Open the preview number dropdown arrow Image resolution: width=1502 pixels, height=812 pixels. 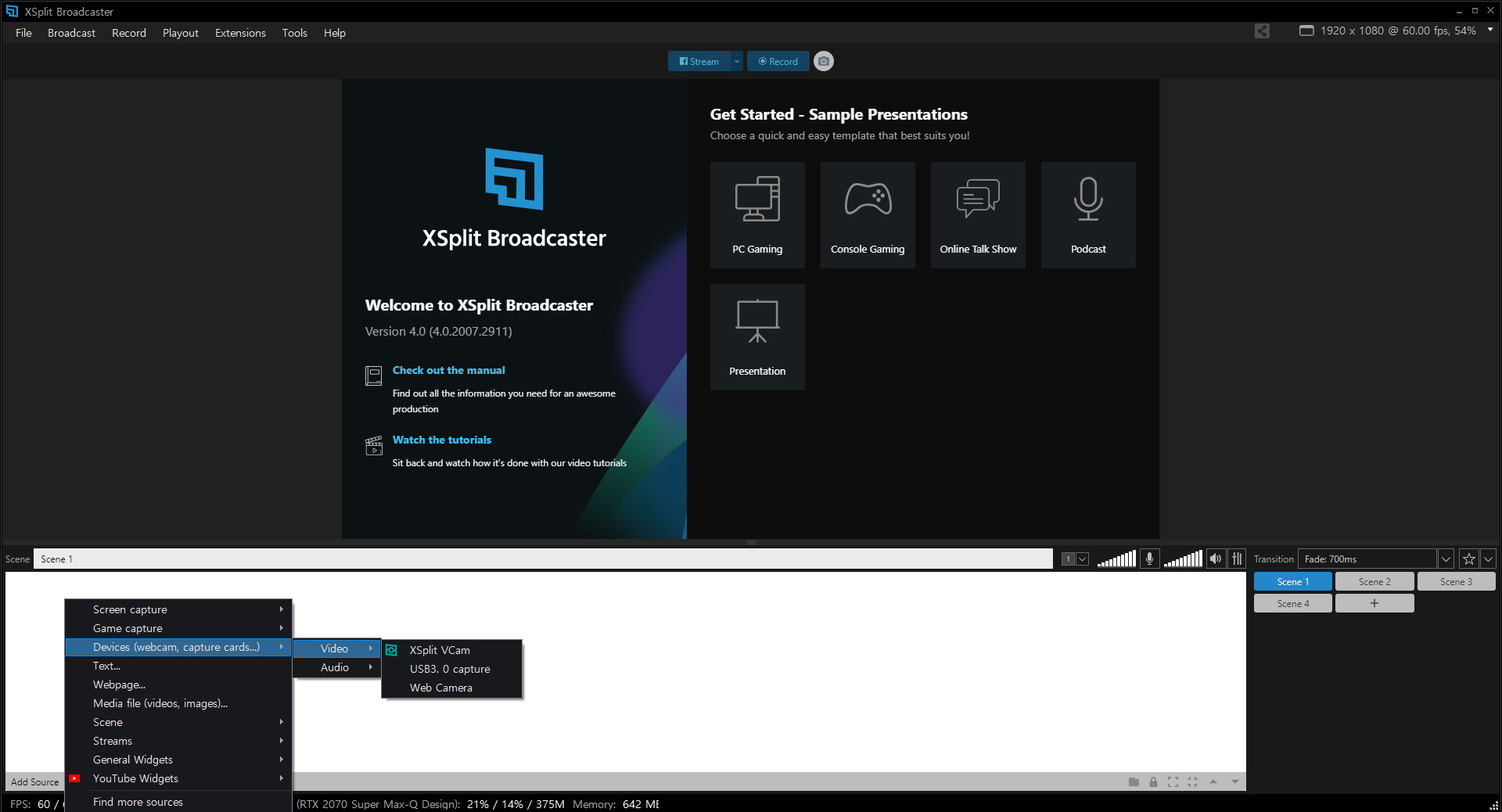click(1083, 559)
